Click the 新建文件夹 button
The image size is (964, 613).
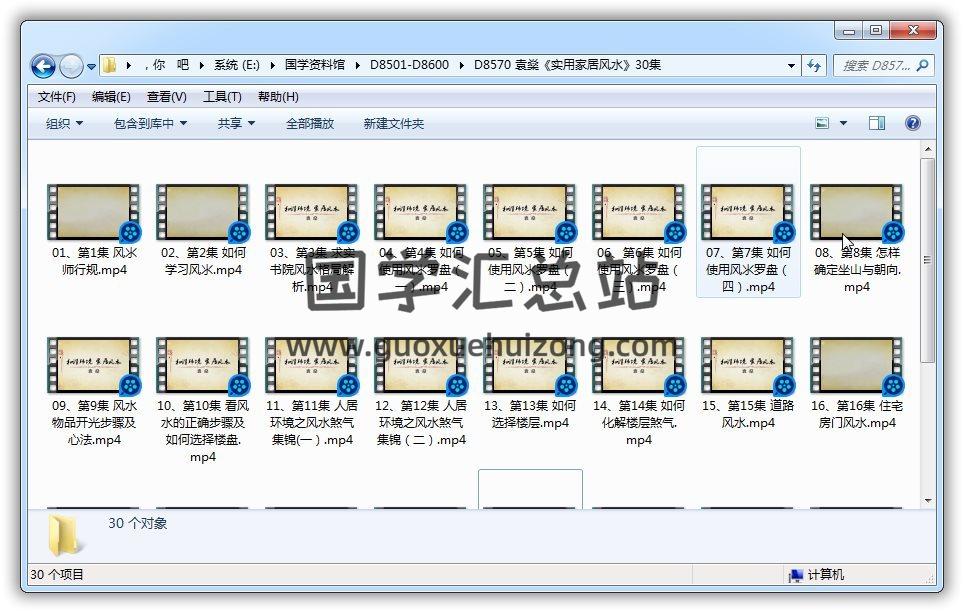[393, 124]
